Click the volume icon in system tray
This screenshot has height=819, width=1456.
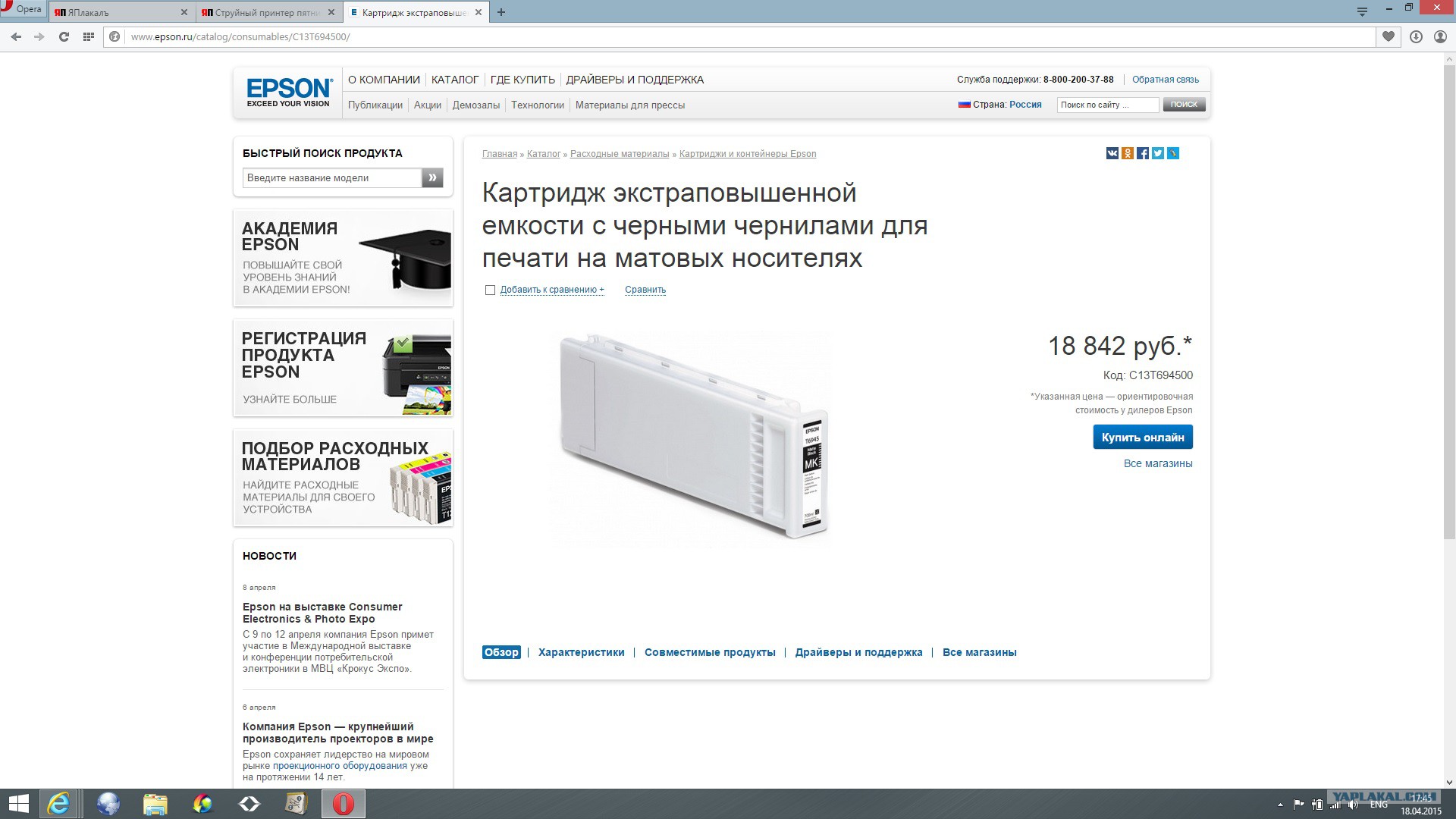click(x=1353, y=805)
